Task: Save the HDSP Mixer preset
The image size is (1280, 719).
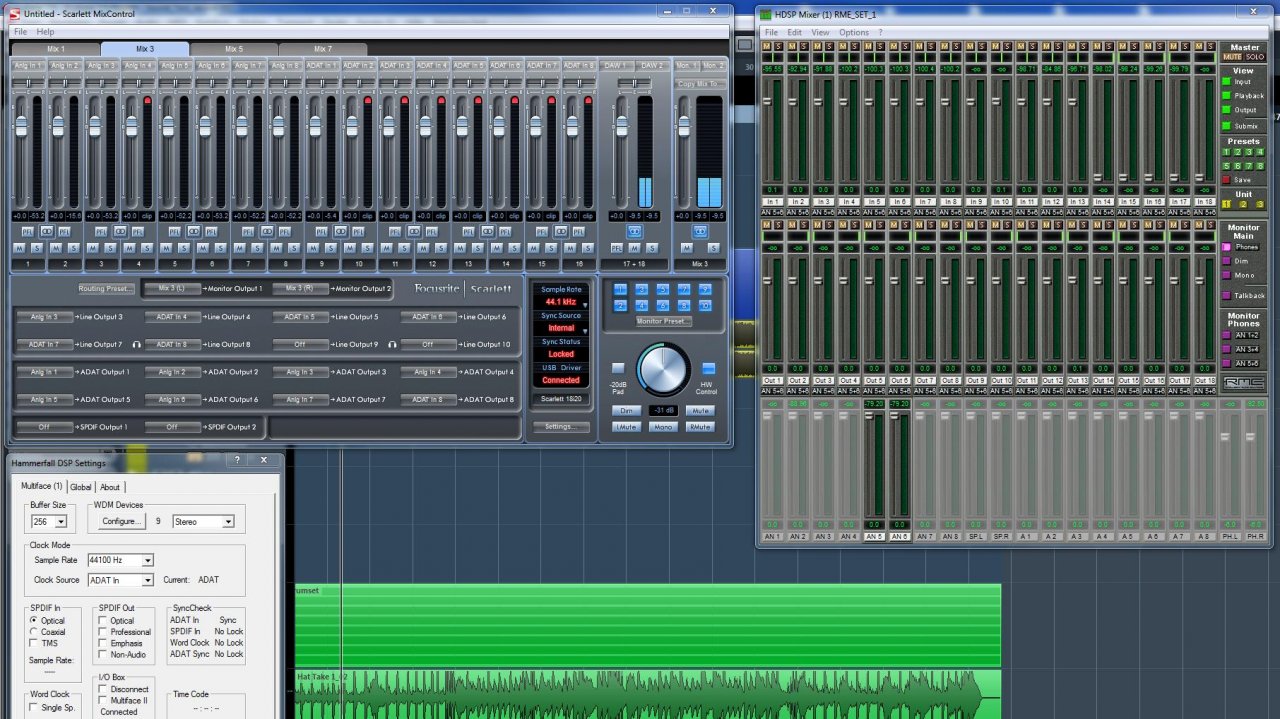Action: [1226, 179]
